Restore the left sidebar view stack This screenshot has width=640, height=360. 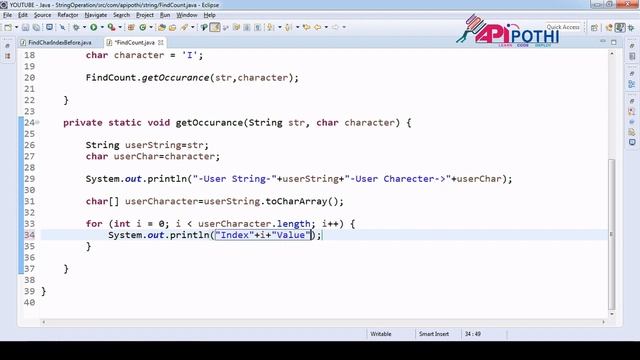coord(8,46)
